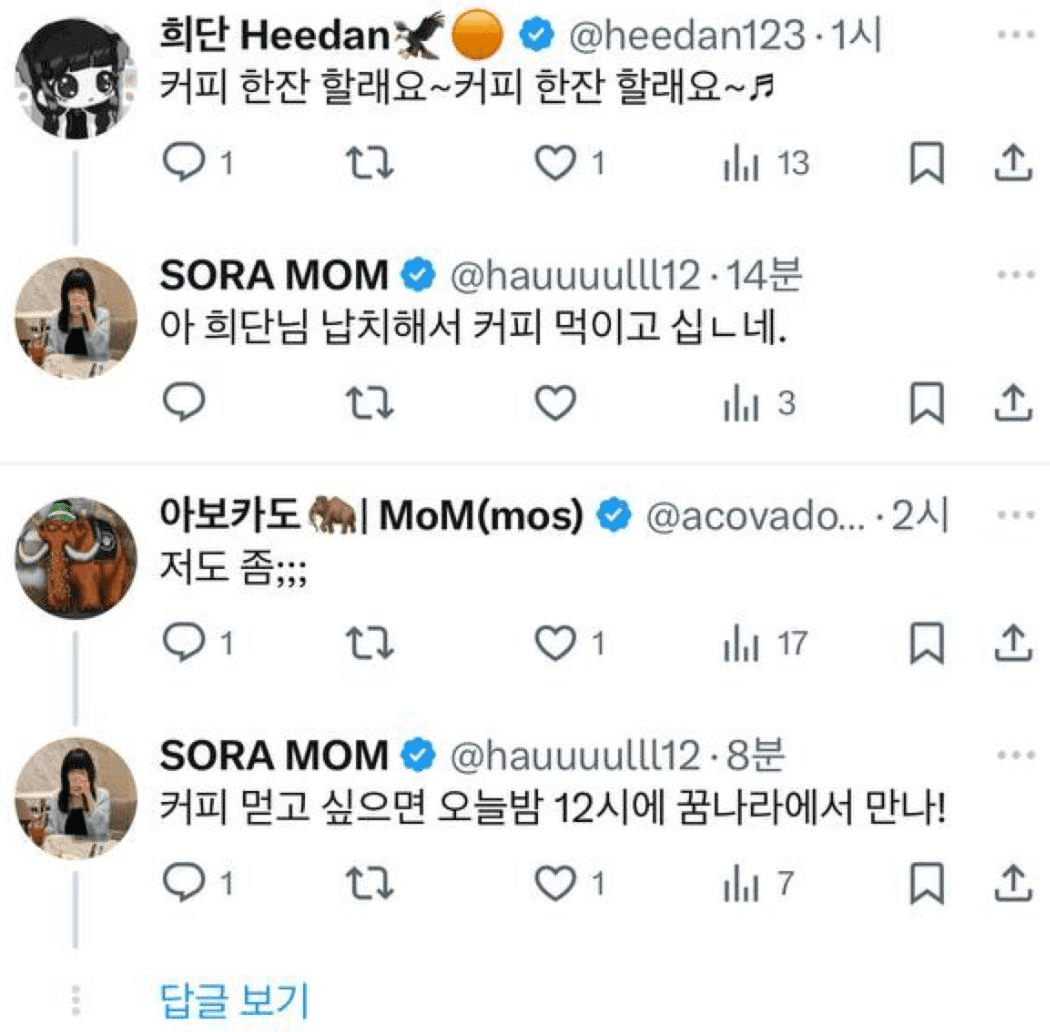
Task: Bookmark Heedan's coffee tweet
Action: (927, 164)
